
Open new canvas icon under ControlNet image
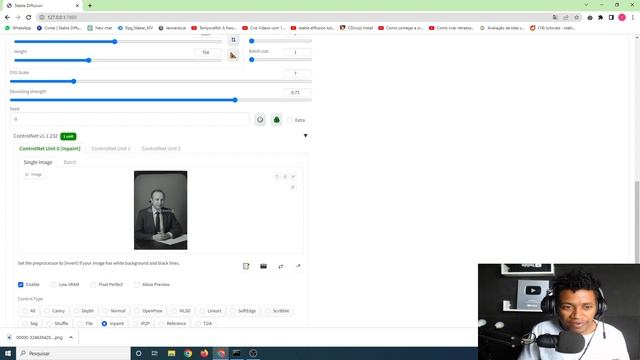tap(246, 266)
